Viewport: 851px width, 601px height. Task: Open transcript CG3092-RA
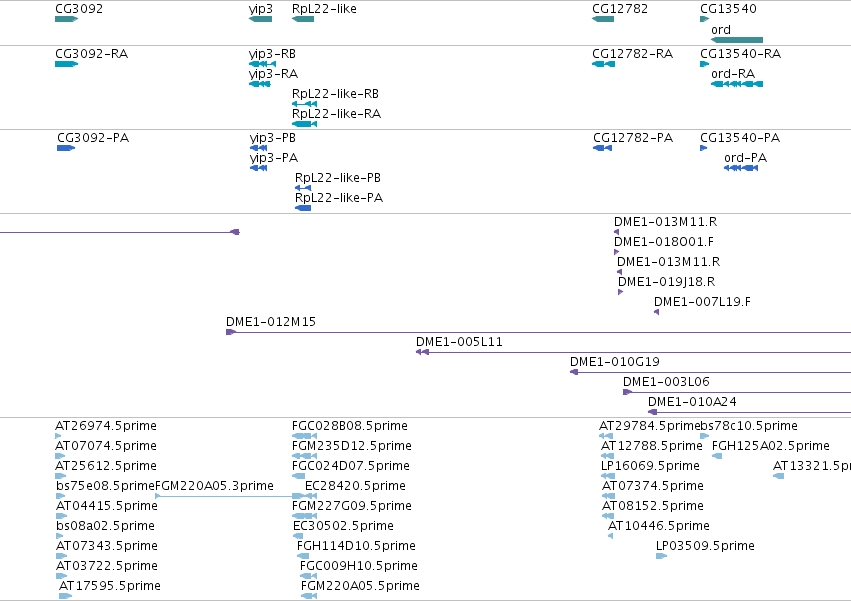point(67,64)
